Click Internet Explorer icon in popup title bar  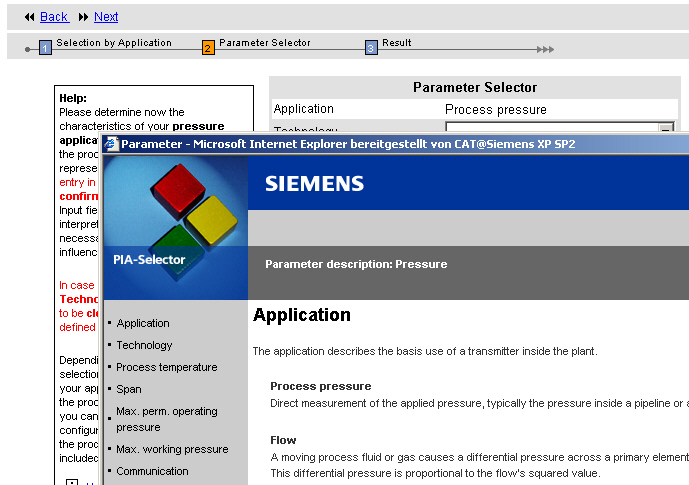[x=111, y=144]
